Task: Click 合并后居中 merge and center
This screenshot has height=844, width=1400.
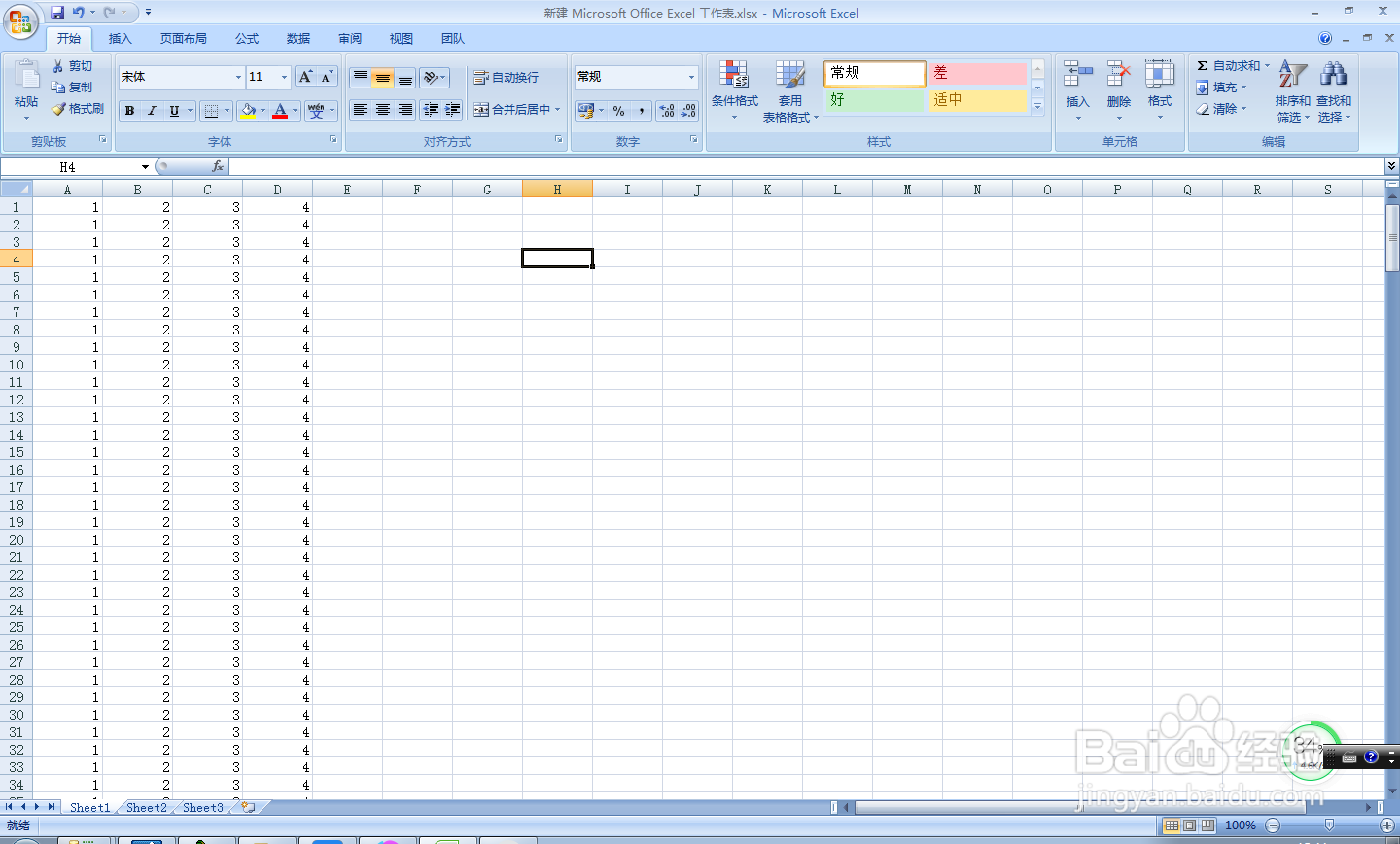Action: pyautogui.click(x=511, y=110)
